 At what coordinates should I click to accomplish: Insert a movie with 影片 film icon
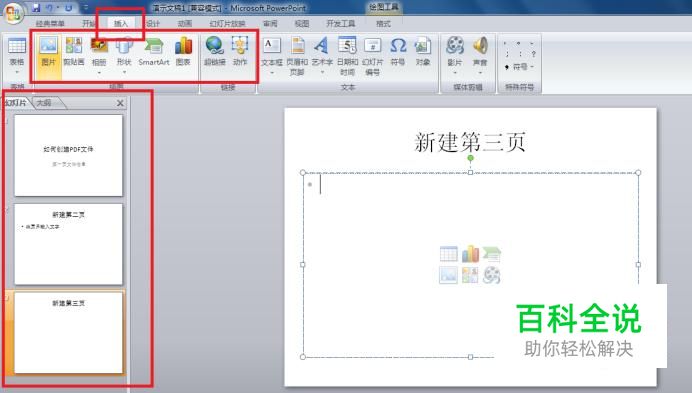click(455, 45)
